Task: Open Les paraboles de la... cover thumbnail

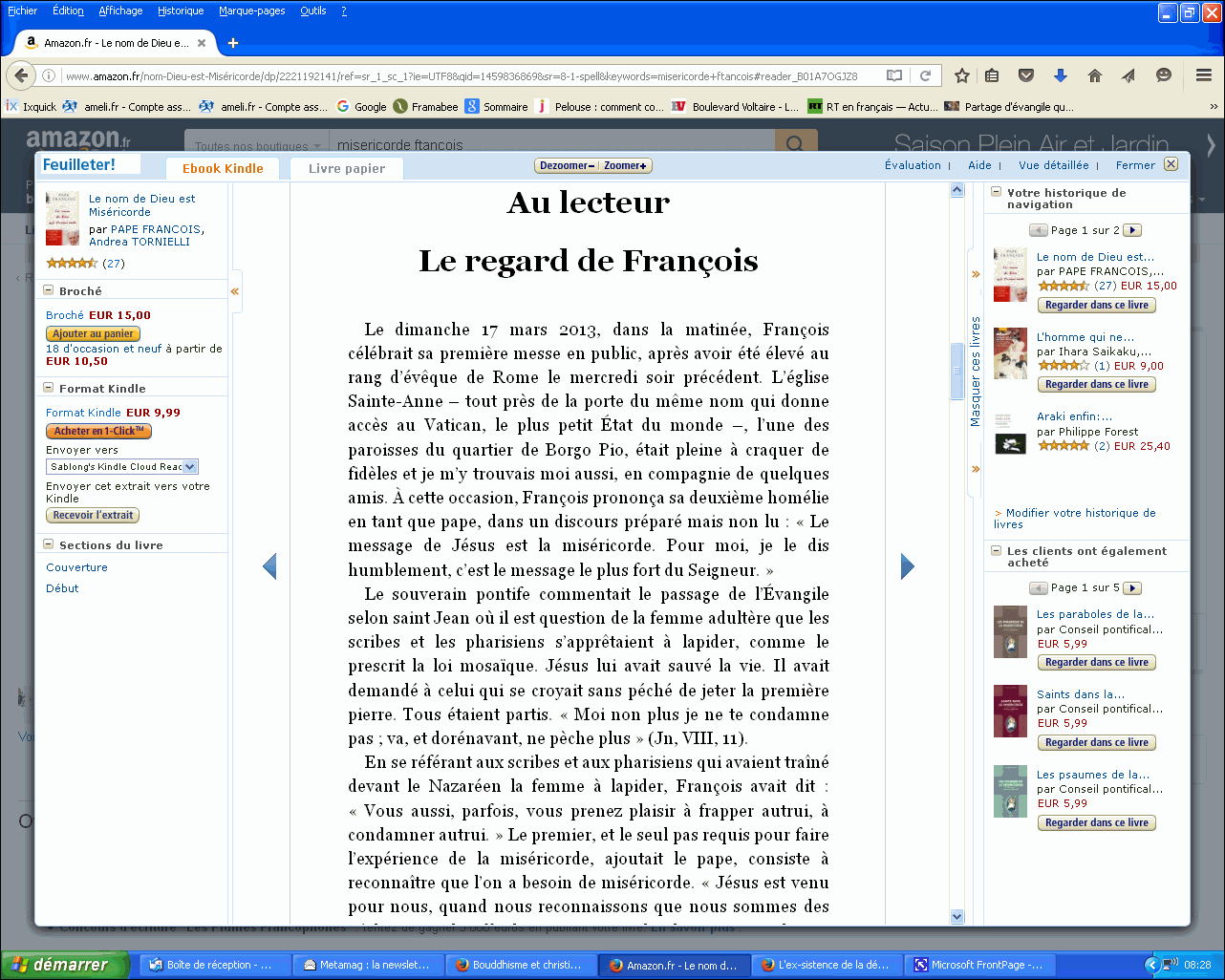Action: [x=1010, y=631]
